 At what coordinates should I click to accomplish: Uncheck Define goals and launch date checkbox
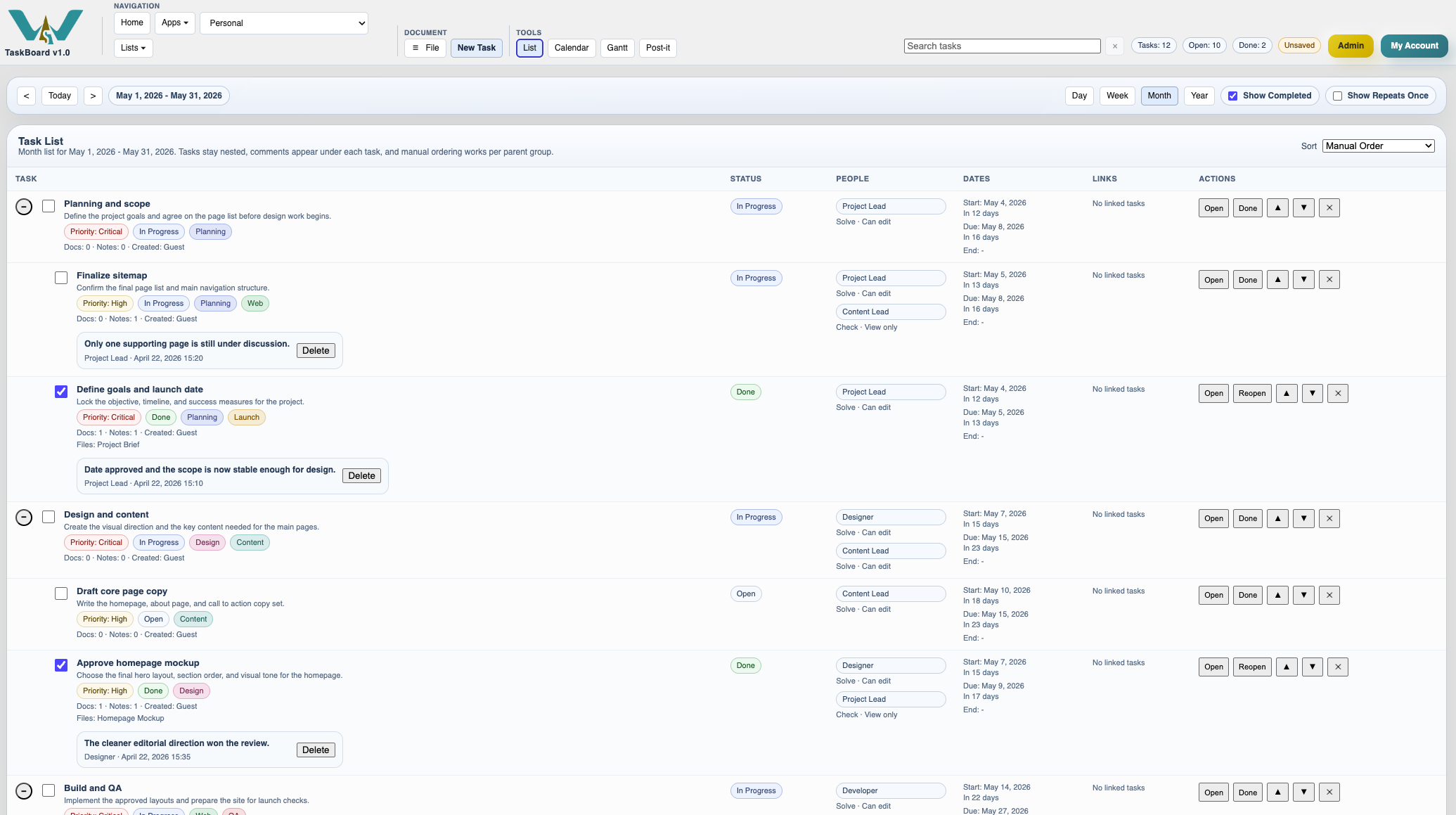click(61, 392)
